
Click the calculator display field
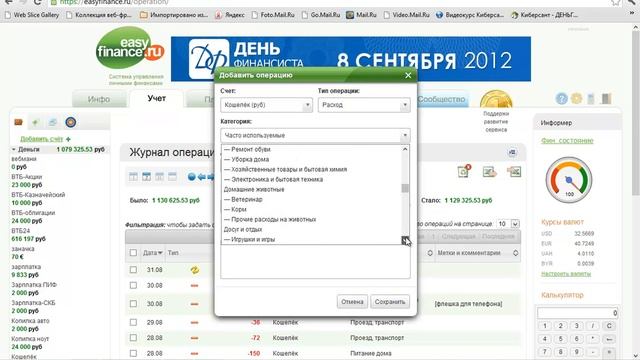click(x=578, y=313)
